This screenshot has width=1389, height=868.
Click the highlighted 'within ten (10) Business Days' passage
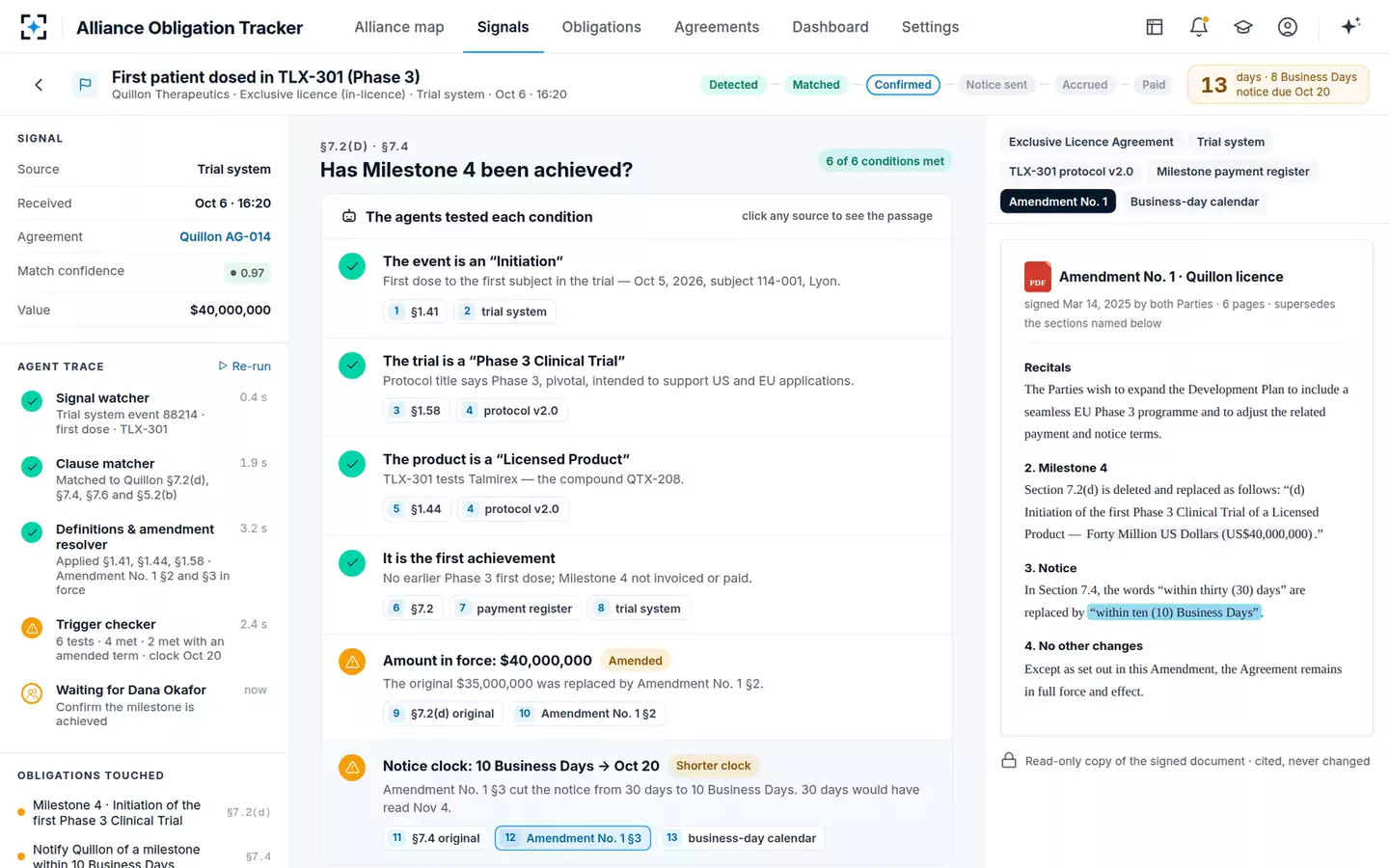tap(1174, 612)
